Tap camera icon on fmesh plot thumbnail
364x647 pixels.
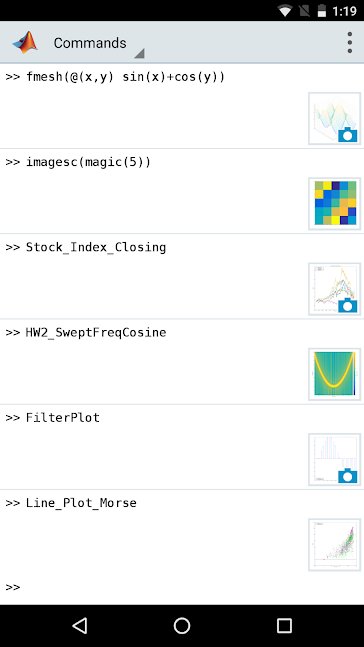pos(347,135)
